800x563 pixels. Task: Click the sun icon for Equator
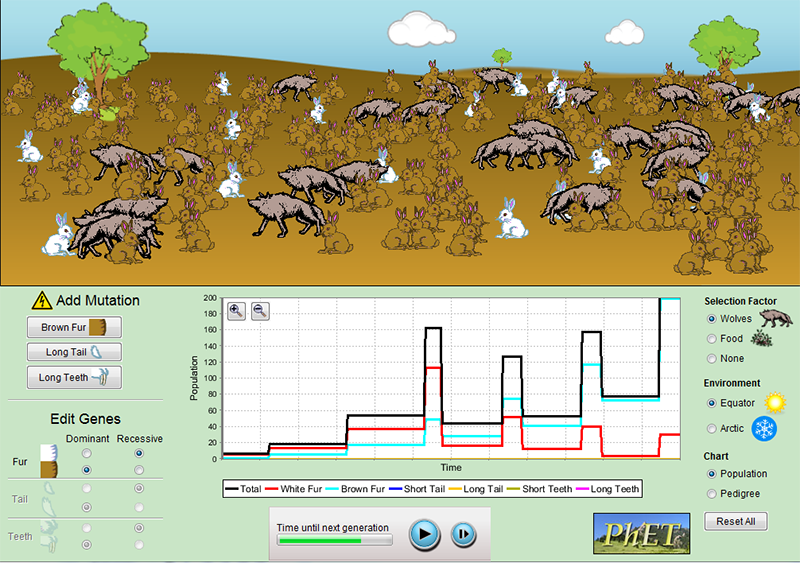pyautogui.click(x=774, y=403)
